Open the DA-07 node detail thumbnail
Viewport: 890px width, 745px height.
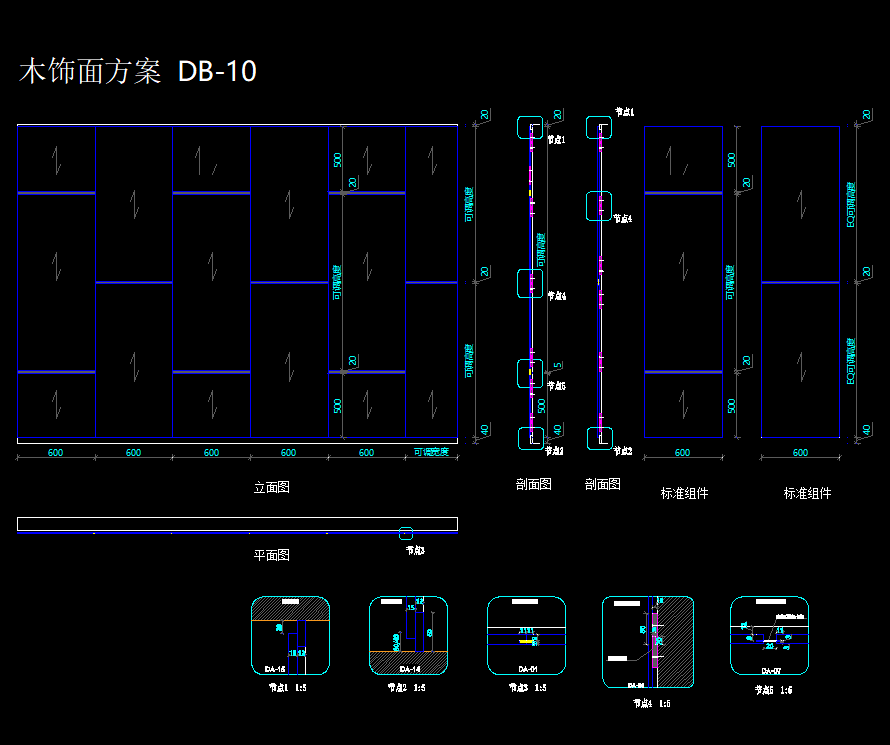[770, 635]
